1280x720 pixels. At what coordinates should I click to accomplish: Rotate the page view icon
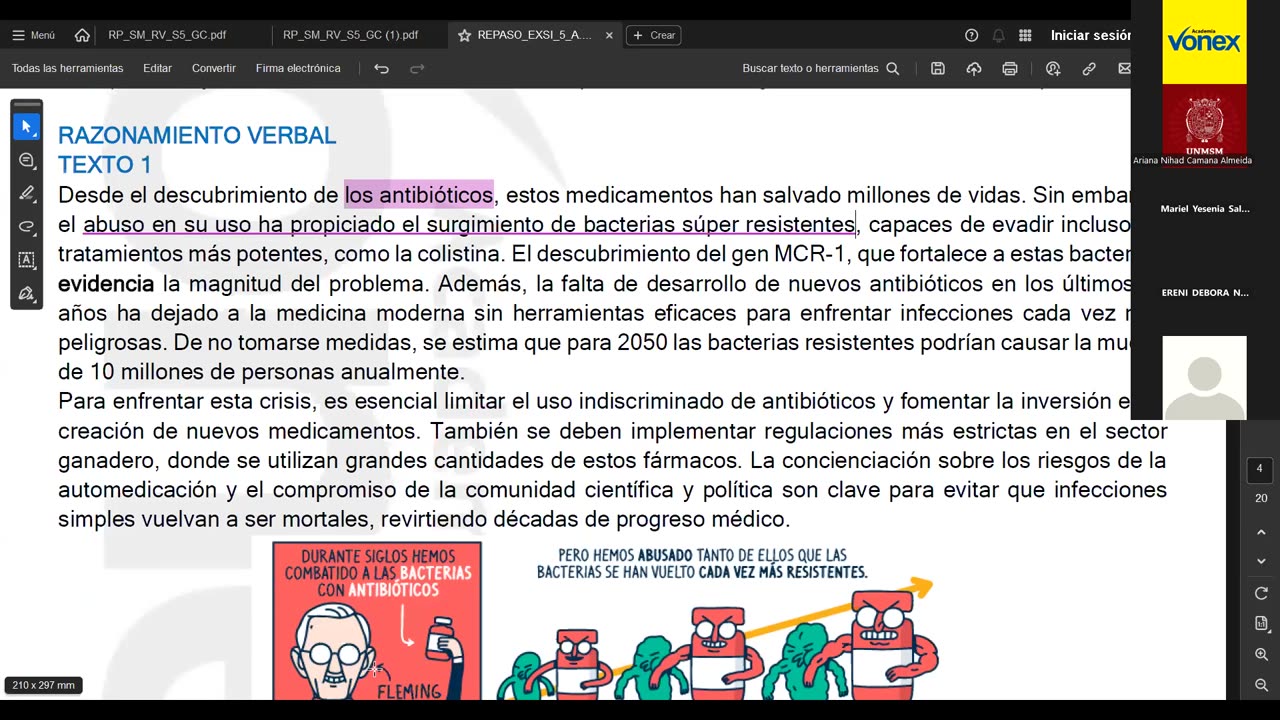pos(1261,593)
